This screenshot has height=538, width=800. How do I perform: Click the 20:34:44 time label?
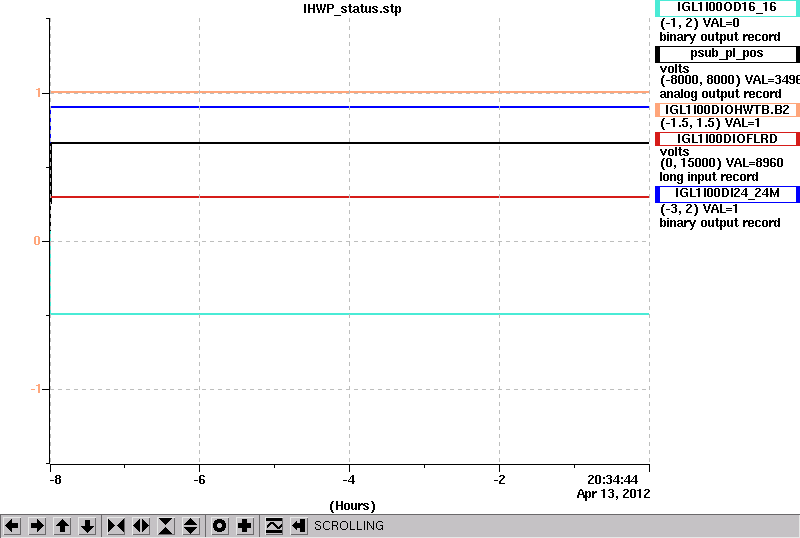pyautogui.click(x=612, y=480)
